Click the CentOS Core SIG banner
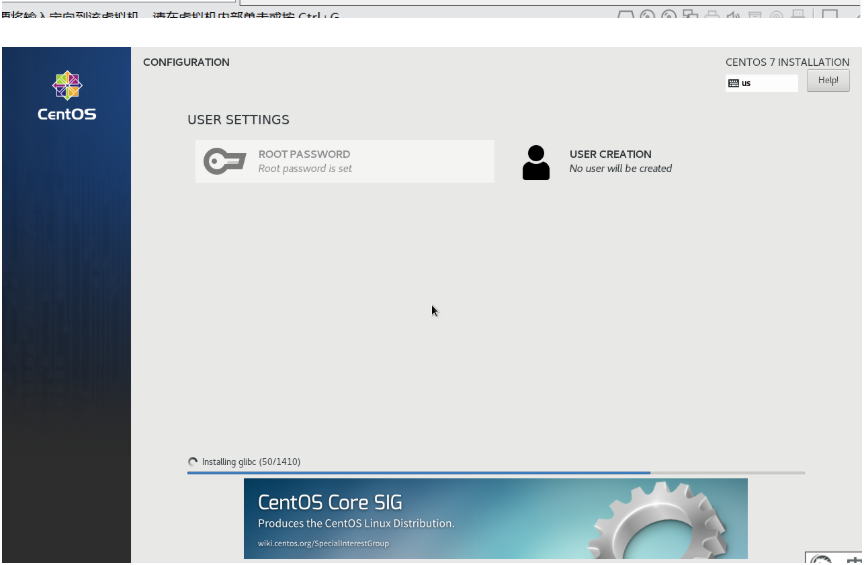865x565 pixels. pyautogui.click(x=496, y=519)
